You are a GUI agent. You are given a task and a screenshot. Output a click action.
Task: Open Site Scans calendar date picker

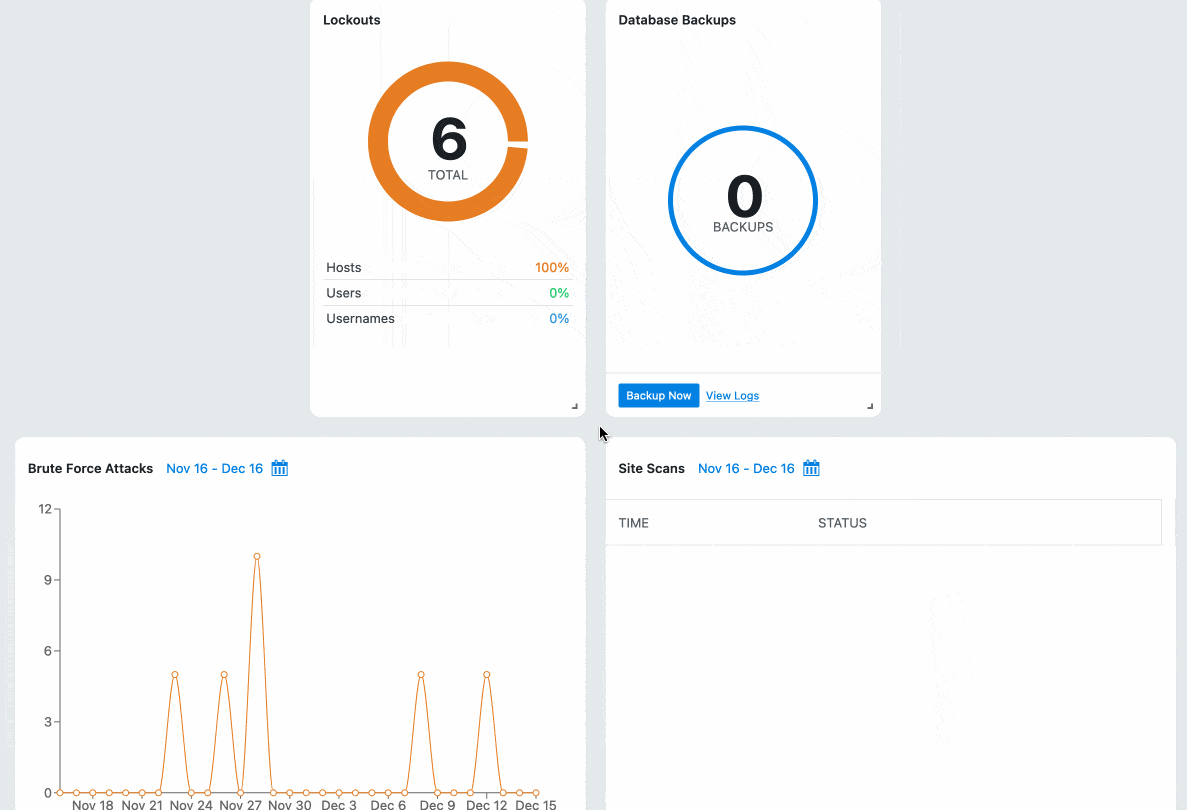[811, 468]
